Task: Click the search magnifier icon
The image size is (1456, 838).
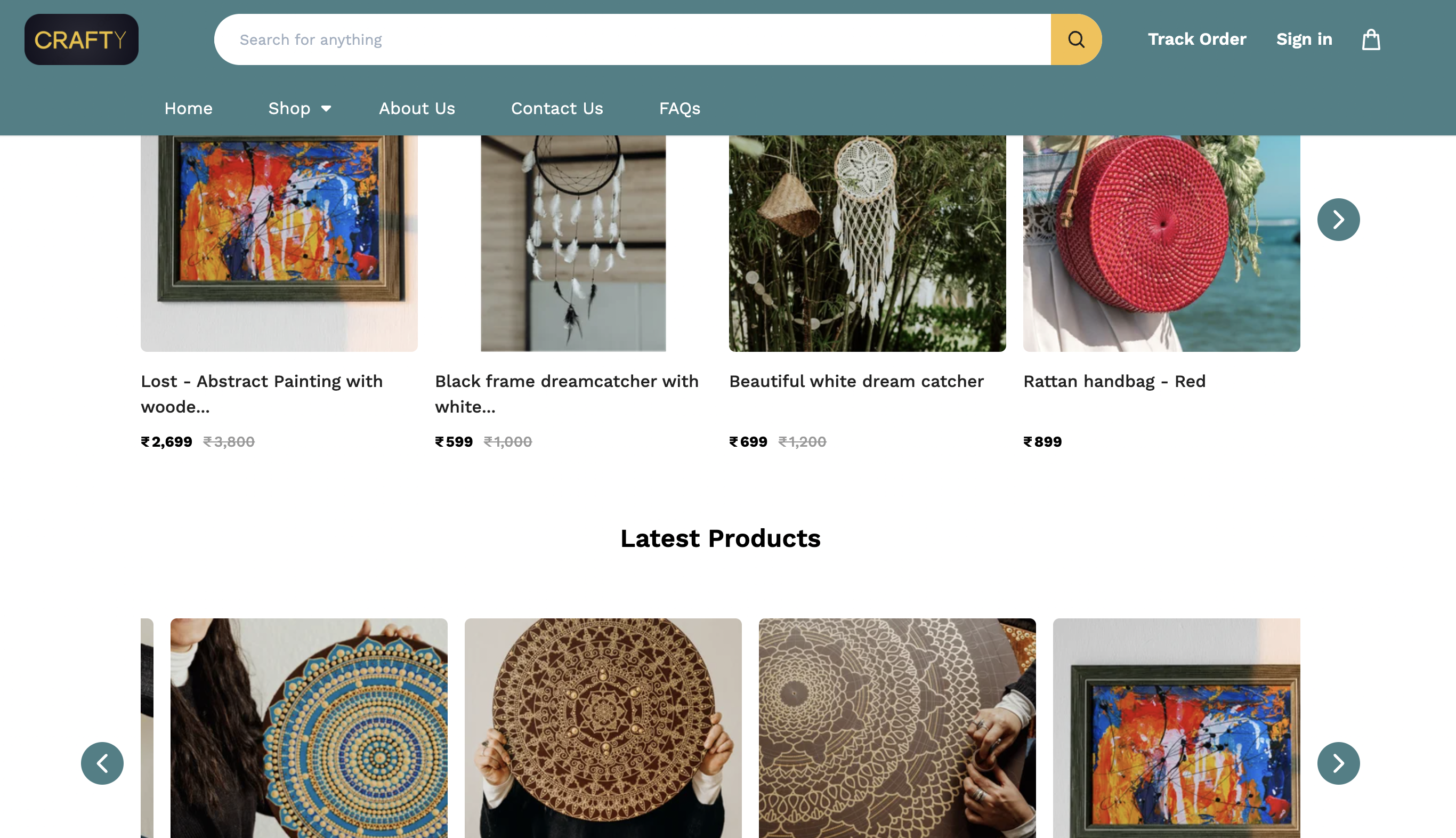Action: click(1076, 39)
